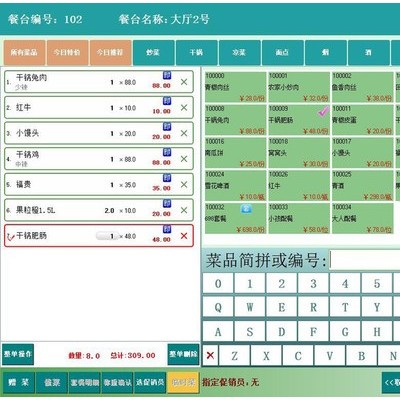The width and height of the screenshot is (400, 400).
Task: Click the quantity field on 干锅肥肠 row
Action: (107, 236)
